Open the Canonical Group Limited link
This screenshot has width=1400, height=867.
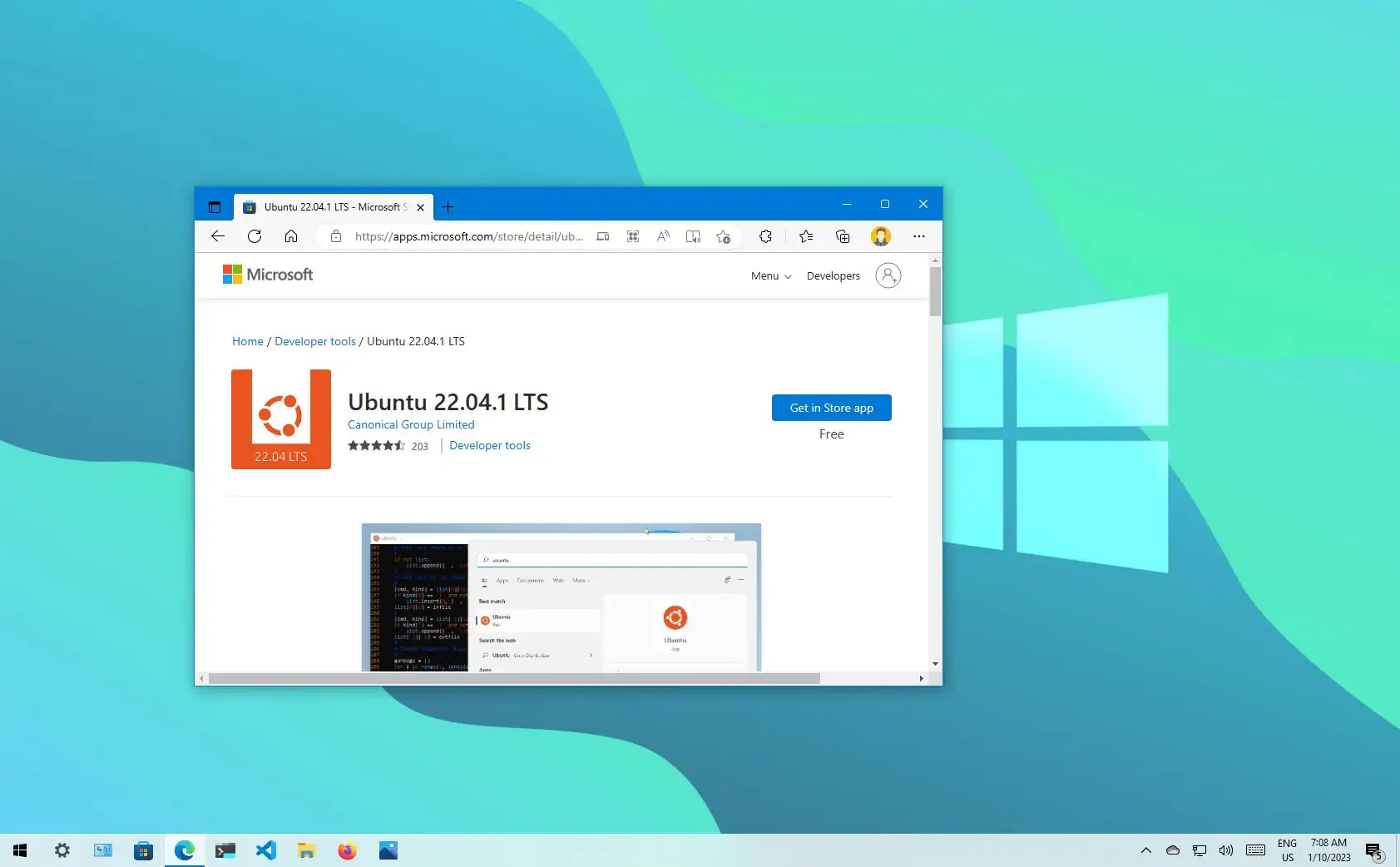click(x=411, y=424)
